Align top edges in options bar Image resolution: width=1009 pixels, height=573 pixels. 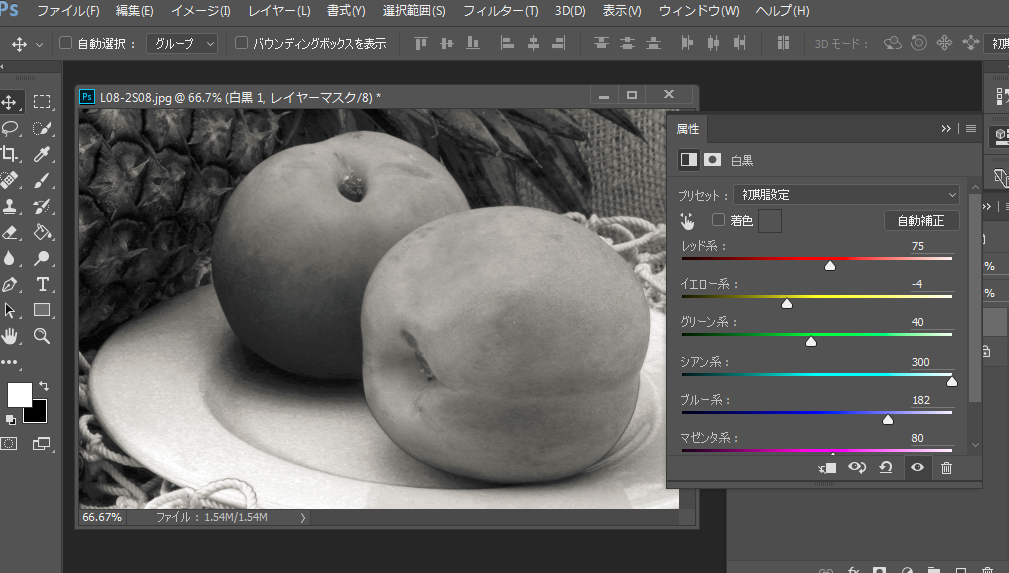pyautogui.click(x=421, y=43)
